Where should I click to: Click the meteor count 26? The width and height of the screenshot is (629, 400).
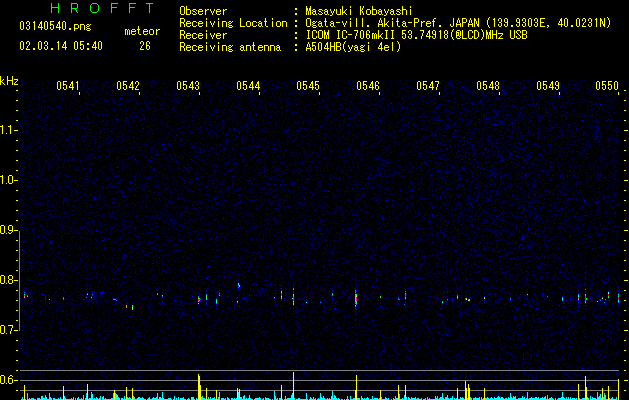145,46
